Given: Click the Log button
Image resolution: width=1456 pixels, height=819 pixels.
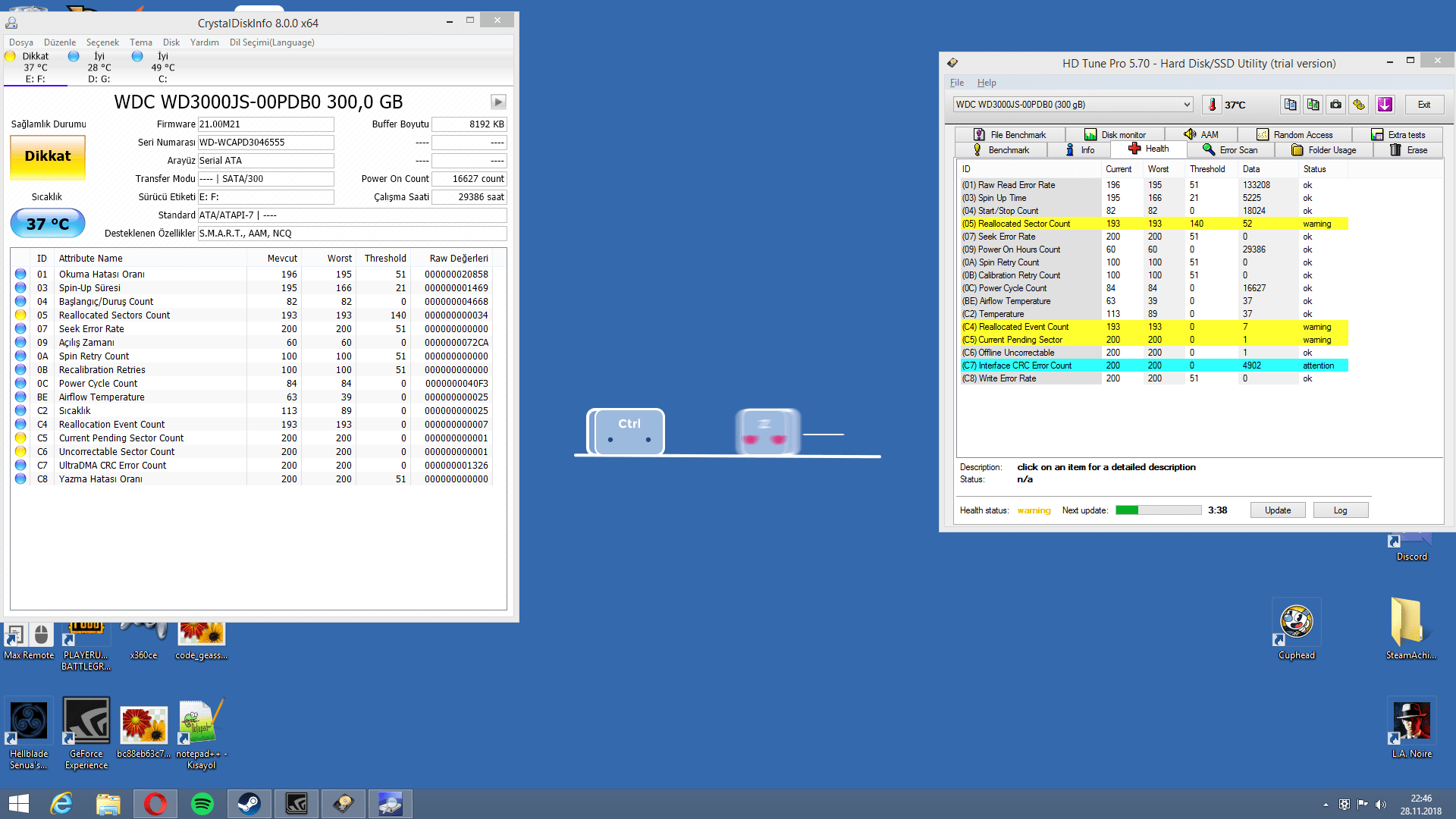Looking at the screenshot, I should pyautogui.click(x=1340, y=510).
